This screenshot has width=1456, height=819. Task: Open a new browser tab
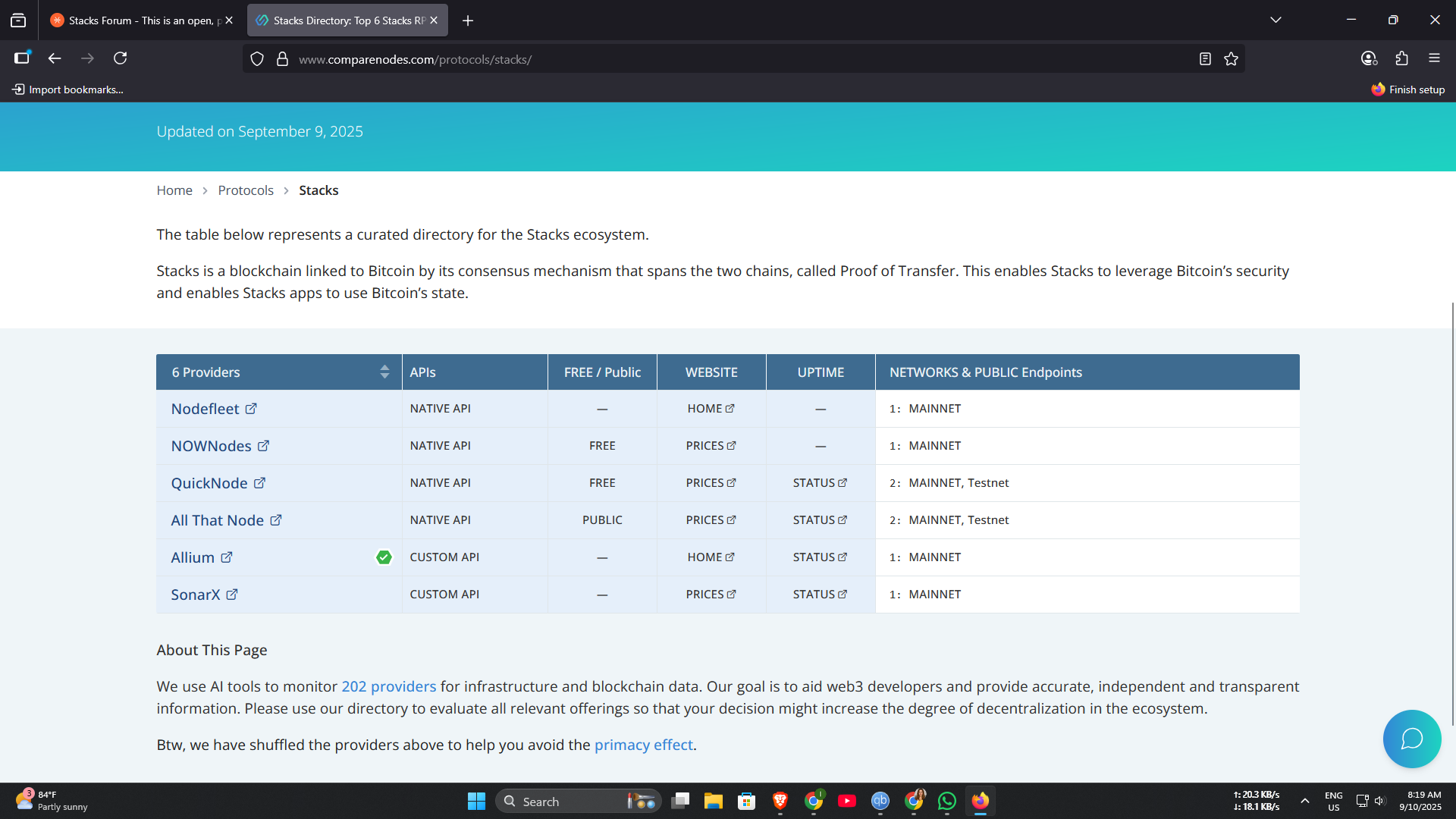(x=468, y=20)
